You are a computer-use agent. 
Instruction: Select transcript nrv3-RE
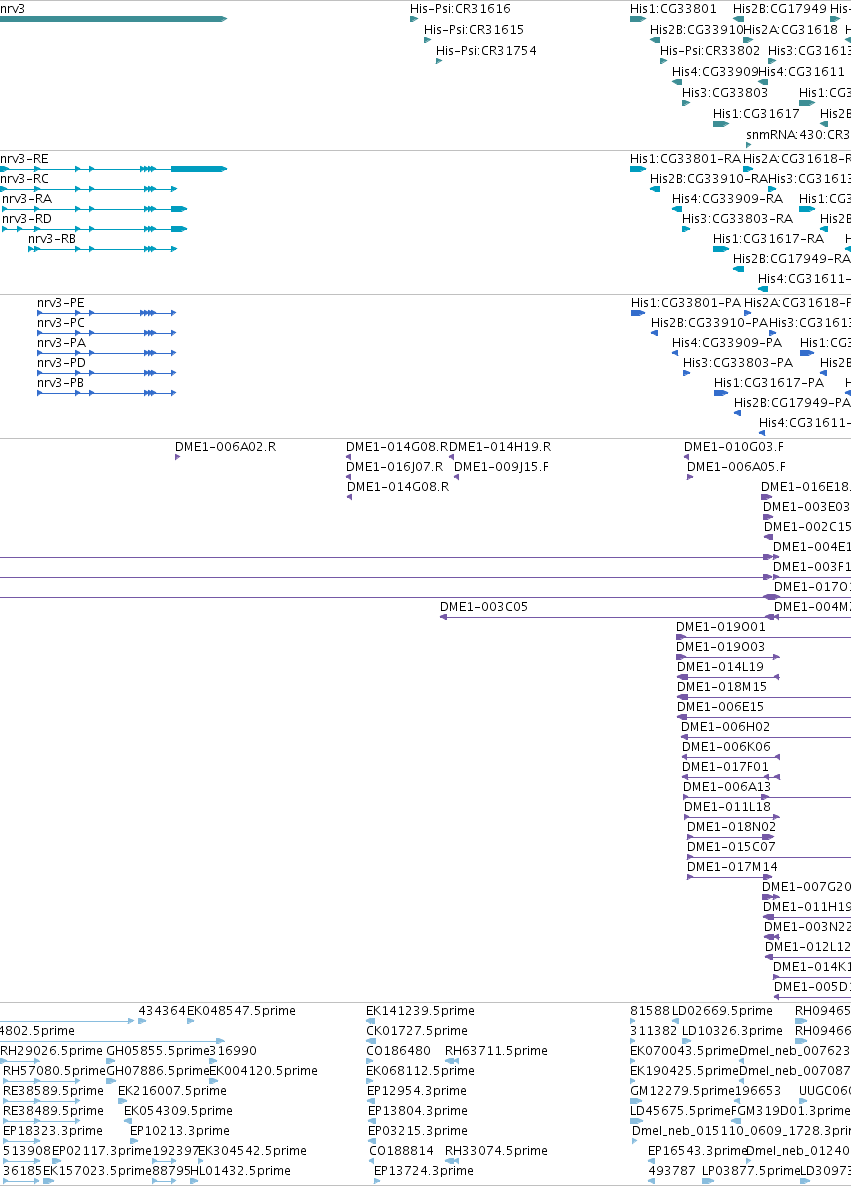point(24,159)
